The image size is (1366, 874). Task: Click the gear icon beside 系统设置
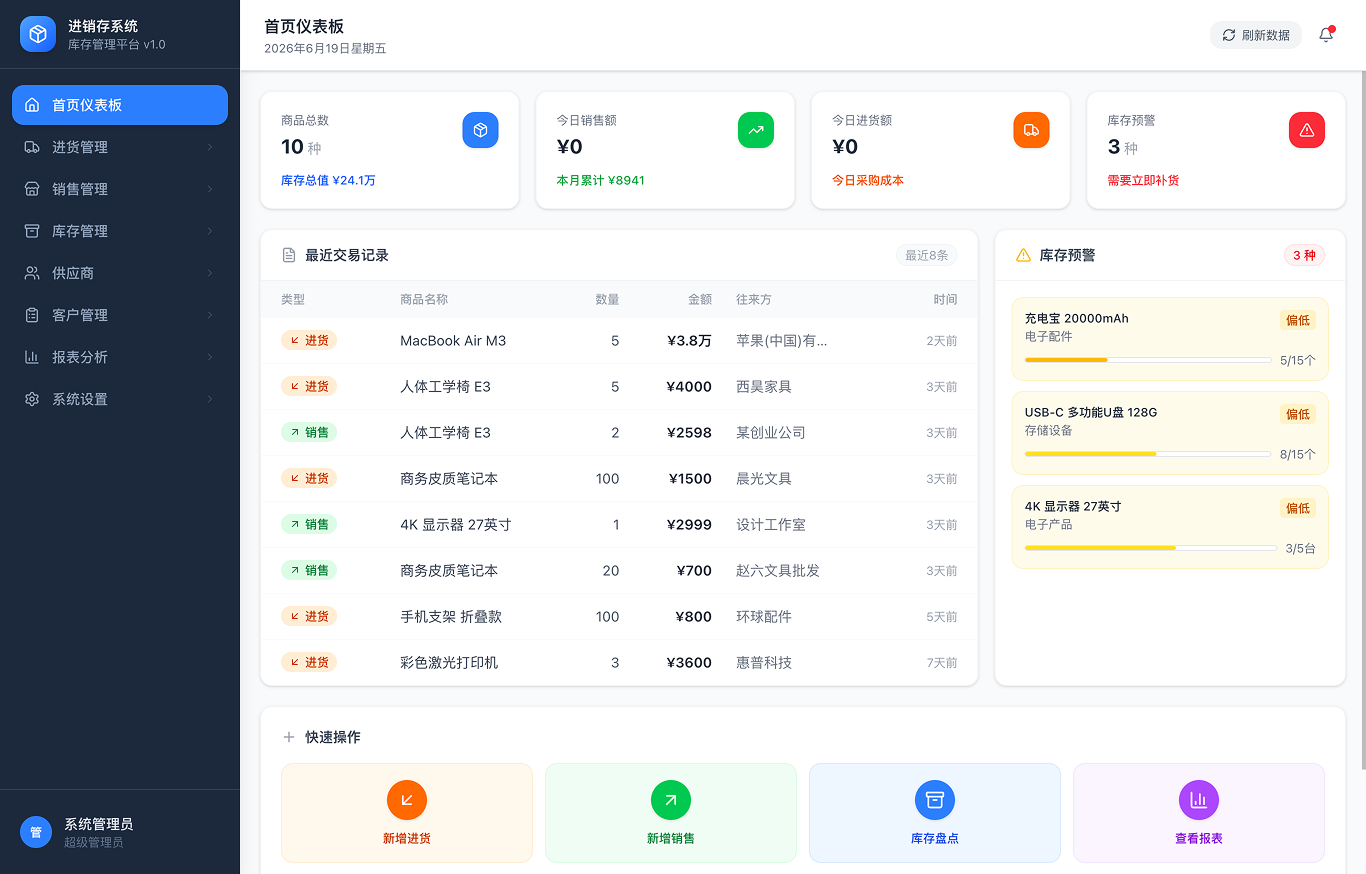coord(32,399)
